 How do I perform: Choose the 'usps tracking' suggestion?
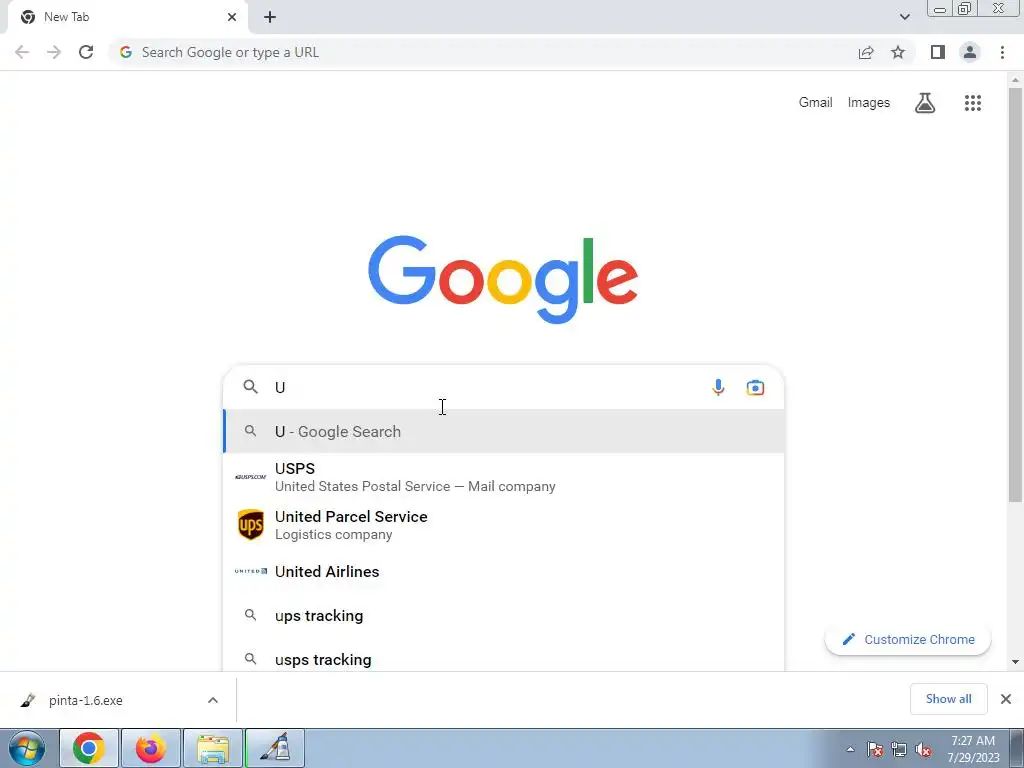[504, 658]
